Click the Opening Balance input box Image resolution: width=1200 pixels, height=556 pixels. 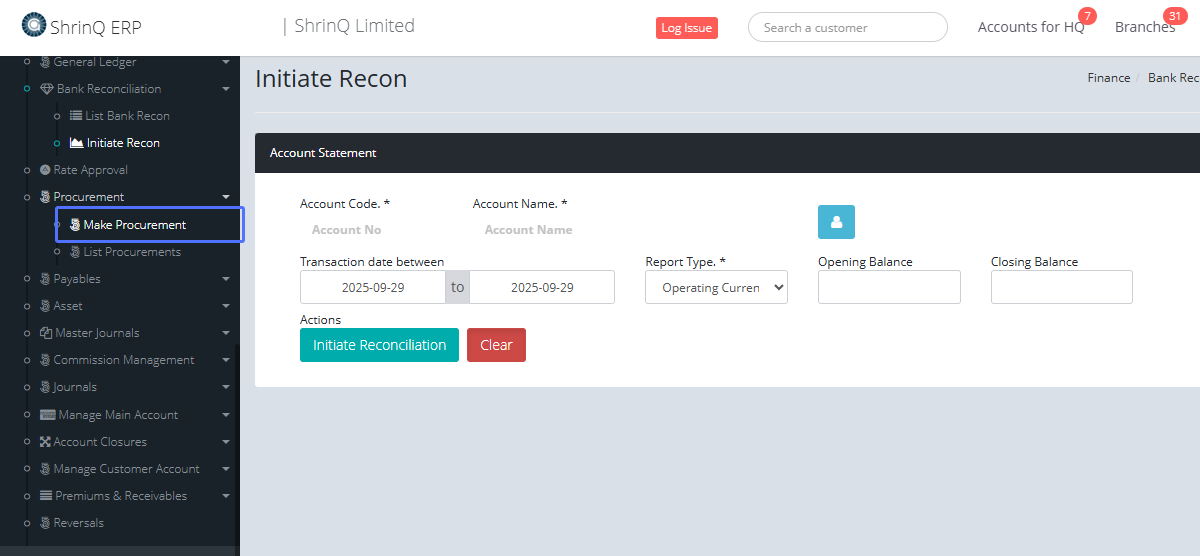[889, 288]
